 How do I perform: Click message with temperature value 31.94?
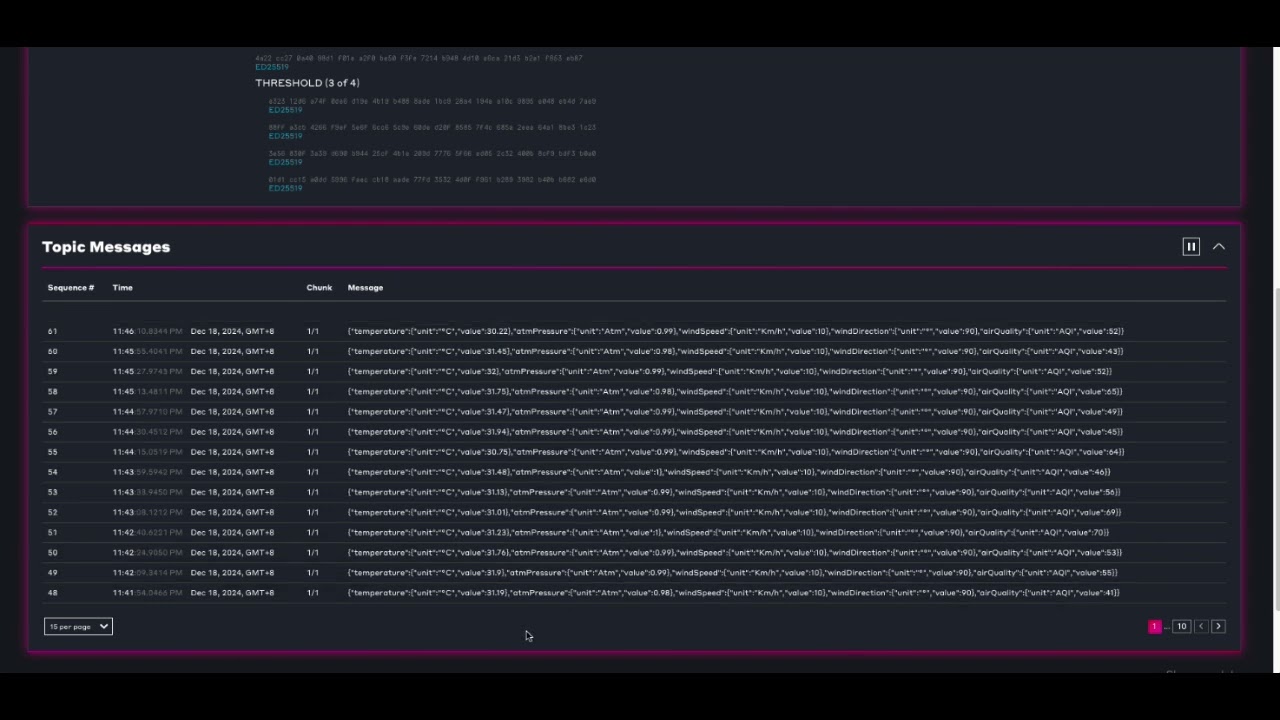[x=735, y=432]
